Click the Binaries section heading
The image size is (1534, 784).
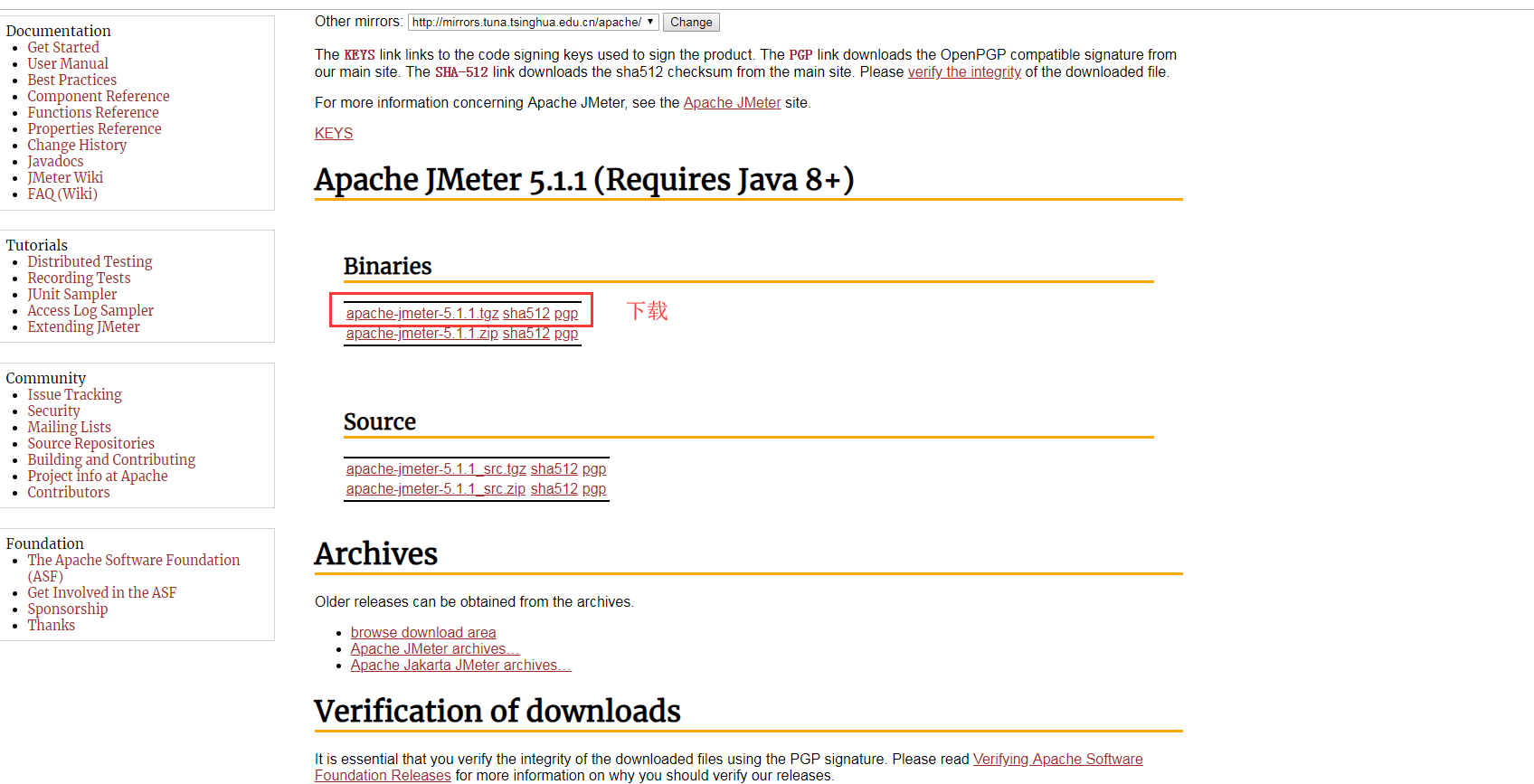[388, 266]
